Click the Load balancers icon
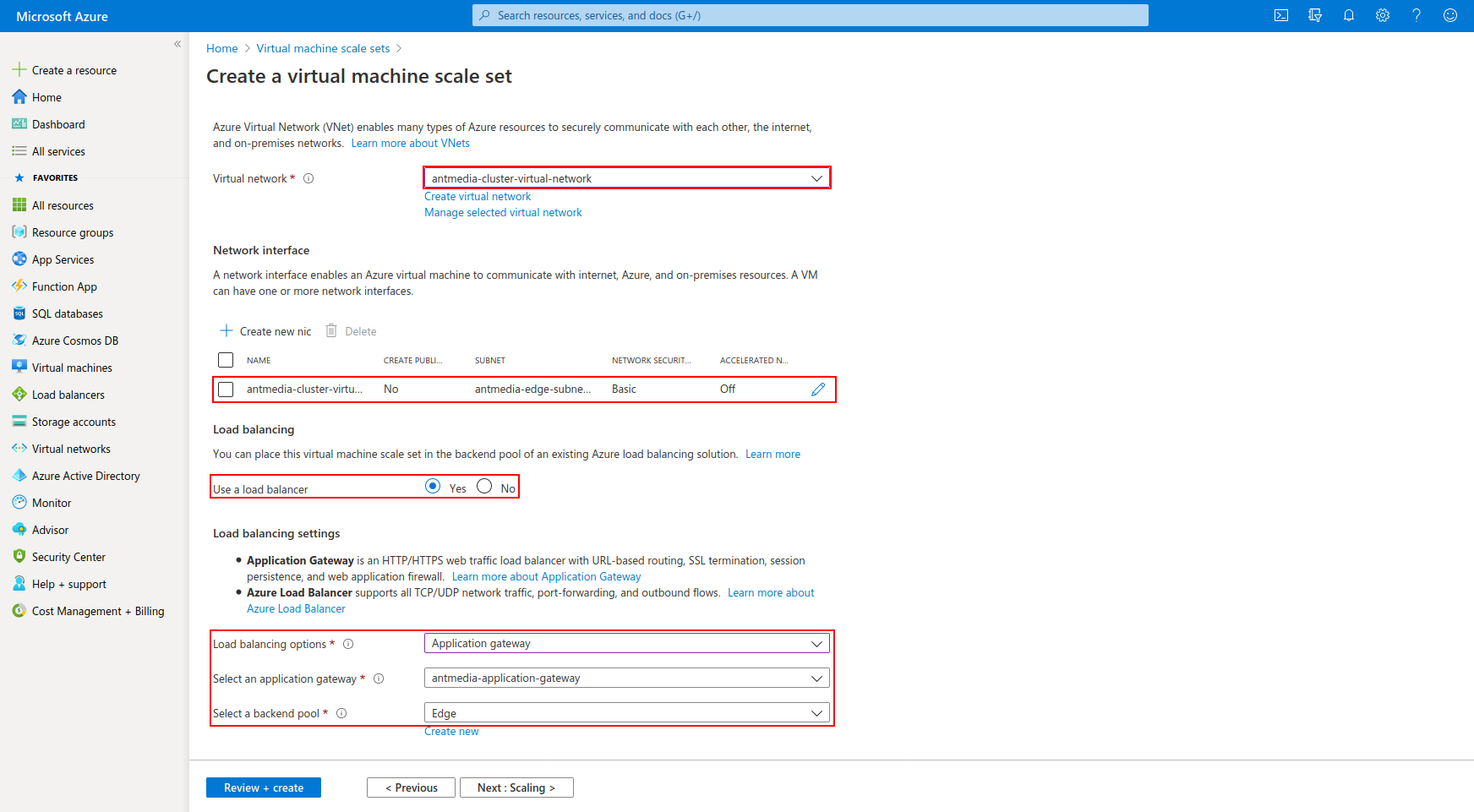The width and height of the screenshot is (1474, 812). pyautogui.click(x=19, y=395)
